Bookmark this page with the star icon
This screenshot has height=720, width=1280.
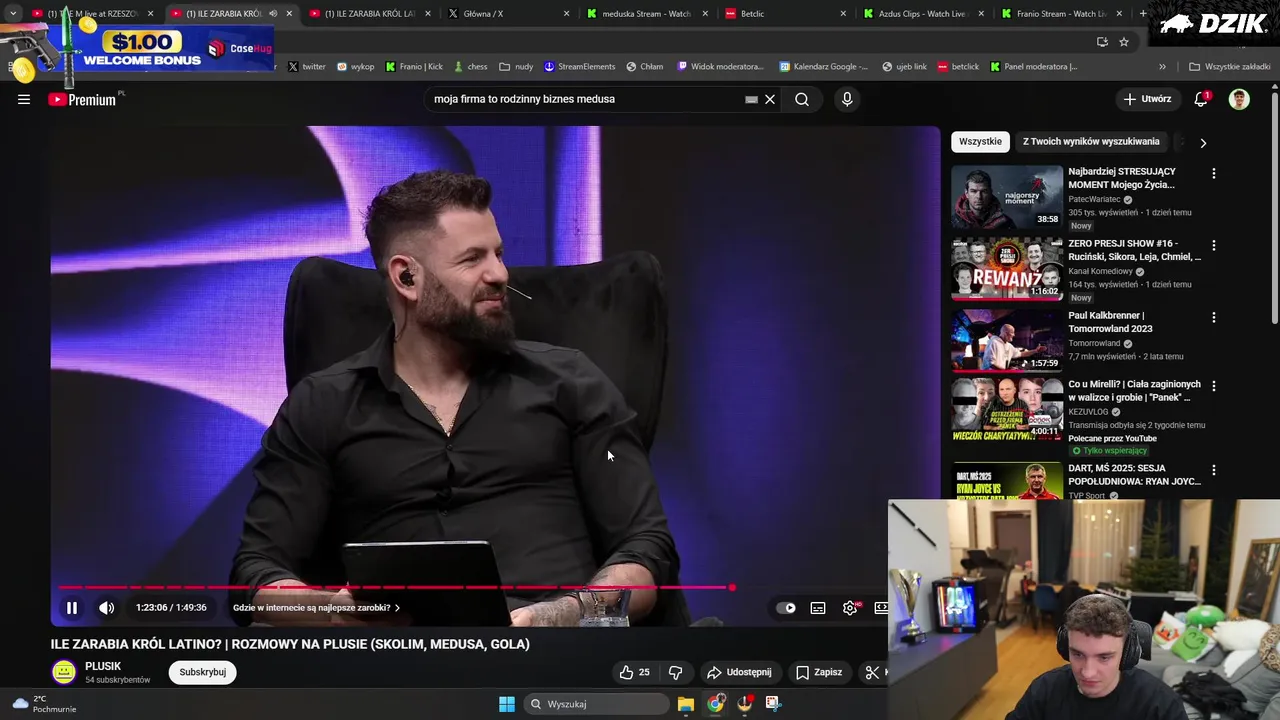point(1124,42)
